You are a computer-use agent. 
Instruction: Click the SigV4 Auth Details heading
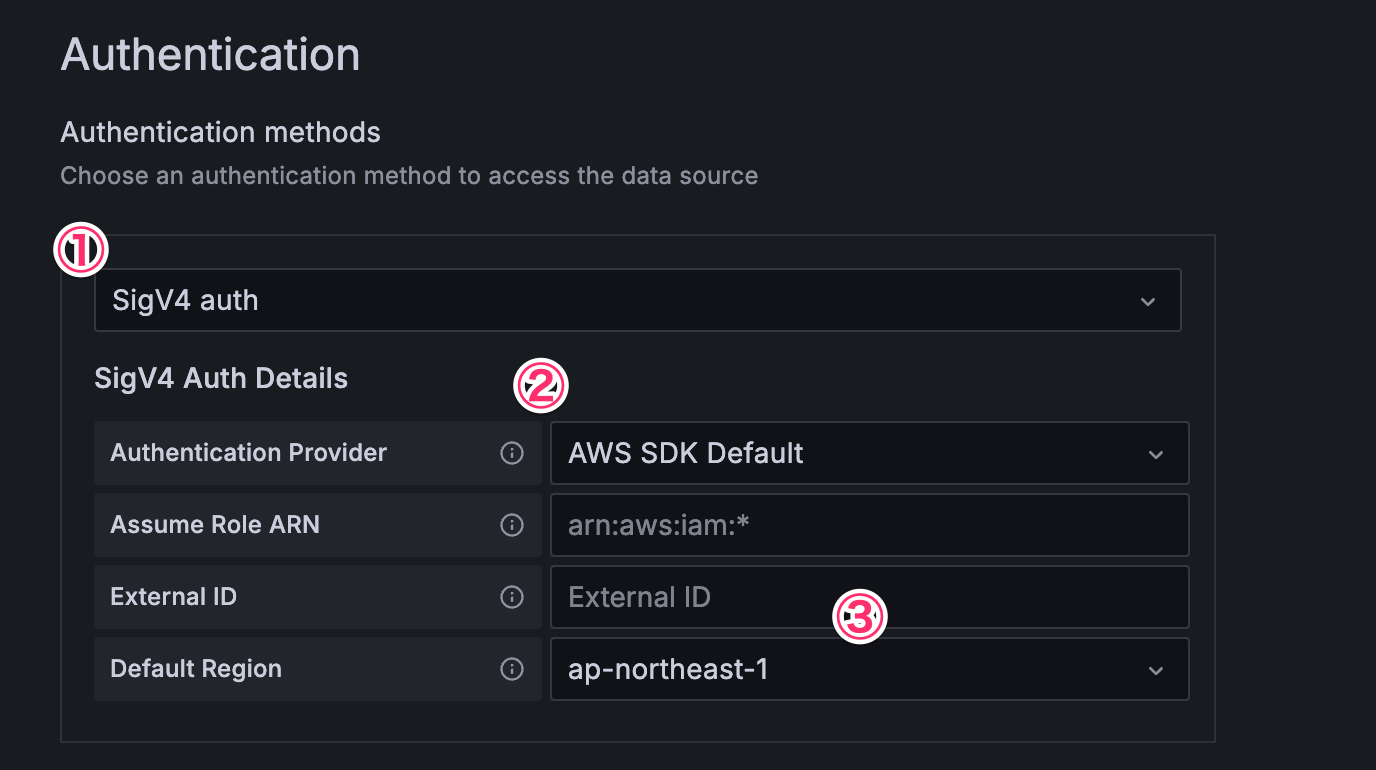click(221, 379)
